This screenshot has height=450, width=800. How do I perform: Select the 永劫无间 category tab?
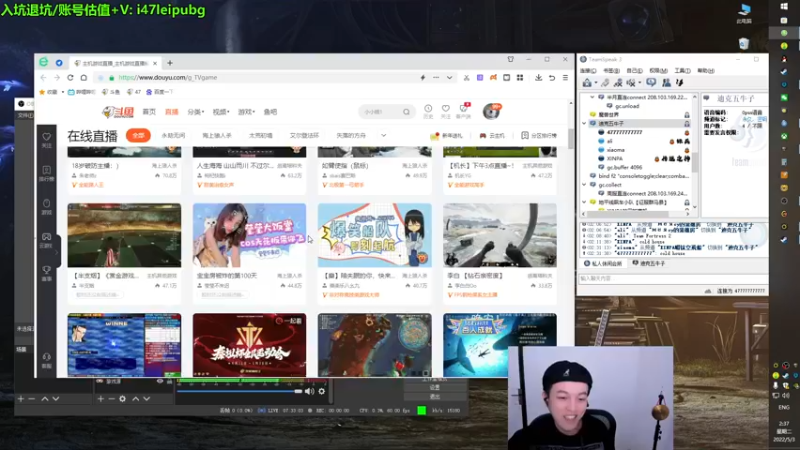click(173, 136)
